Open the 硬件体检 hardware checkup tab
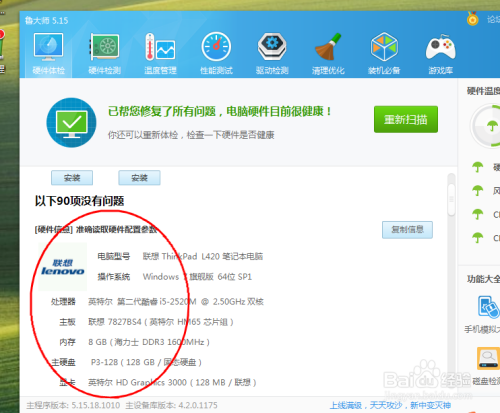 pos(48,54)
